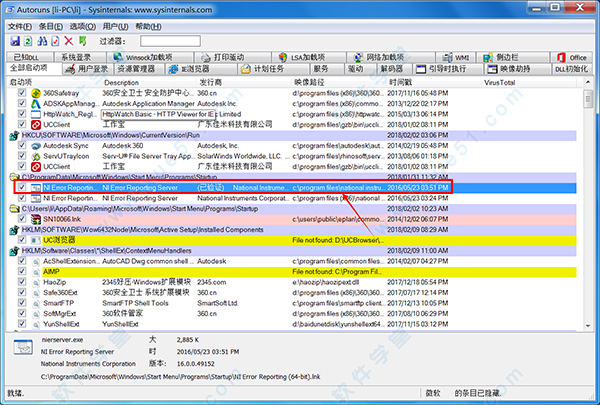600x405 pixels.
Task: Click the YunShellExt entry icon
Action: 36,325
